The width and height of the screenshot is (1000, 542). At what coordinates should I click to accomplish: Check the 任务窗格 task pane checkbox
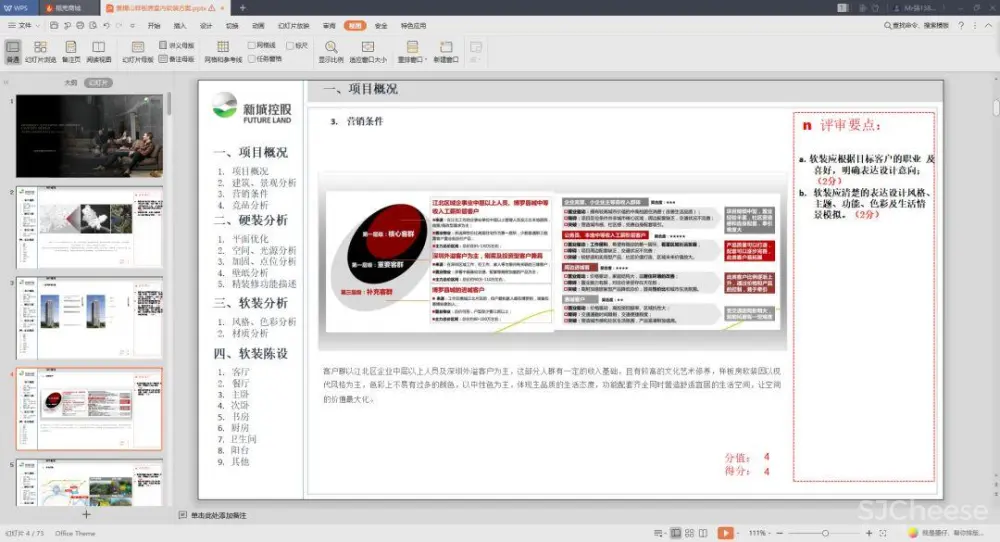tap(252, 58)
